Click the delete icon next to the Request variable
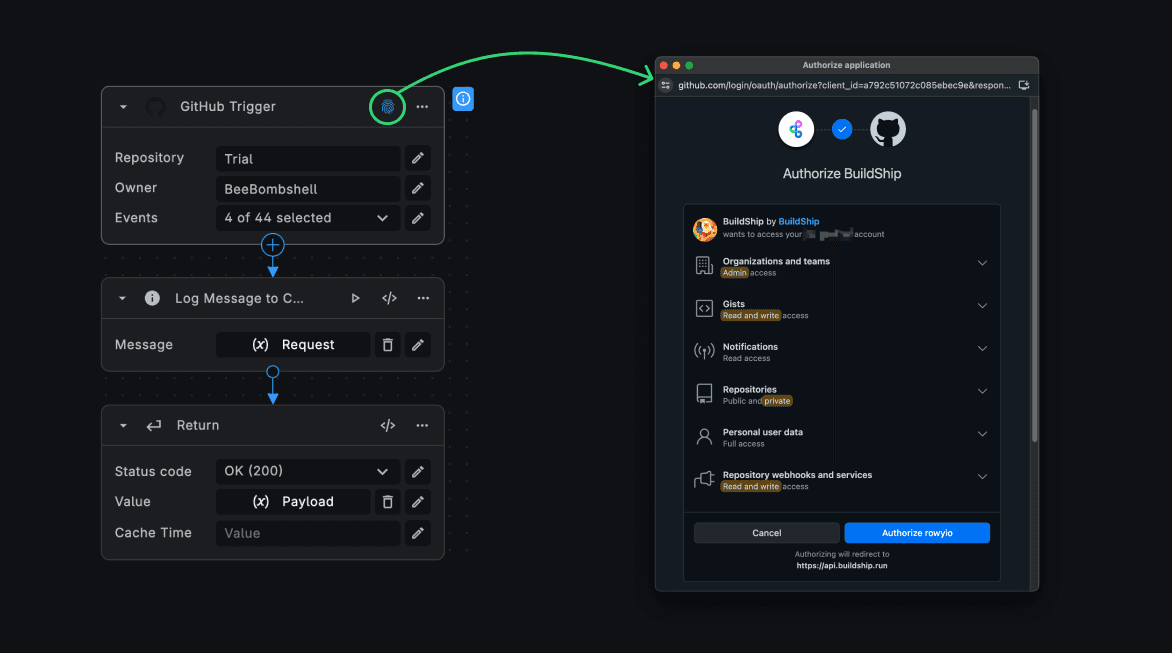 coord(387,344)
